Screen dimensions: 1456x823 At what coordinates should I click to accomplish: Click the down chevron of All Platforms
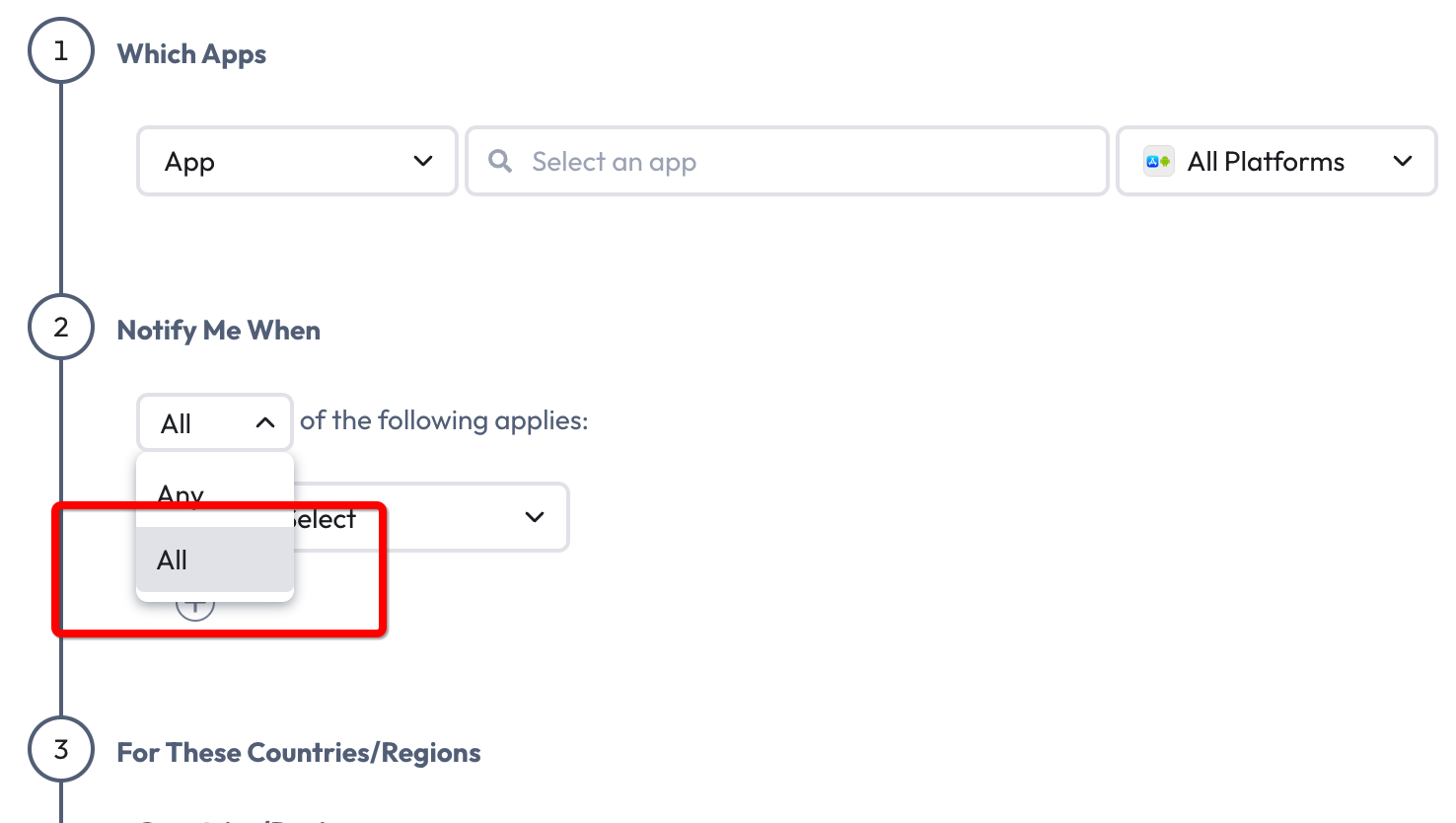1402,161
